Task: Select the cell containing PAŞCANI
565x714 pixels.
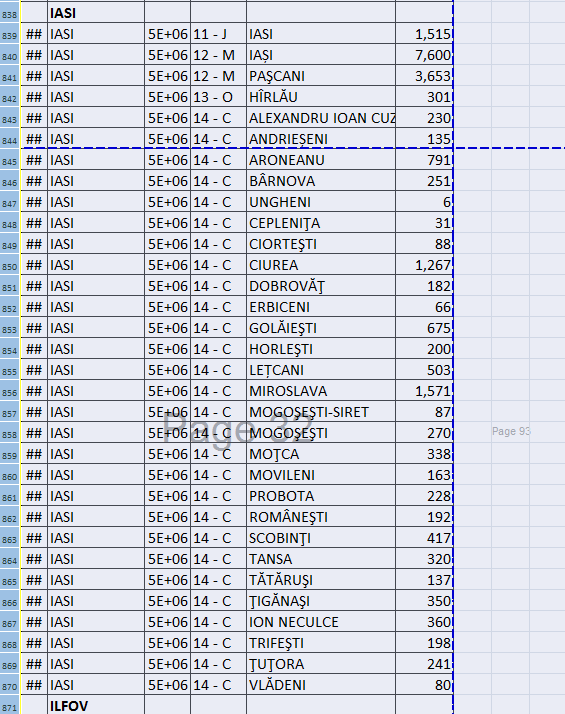Action: click(321, 76)
